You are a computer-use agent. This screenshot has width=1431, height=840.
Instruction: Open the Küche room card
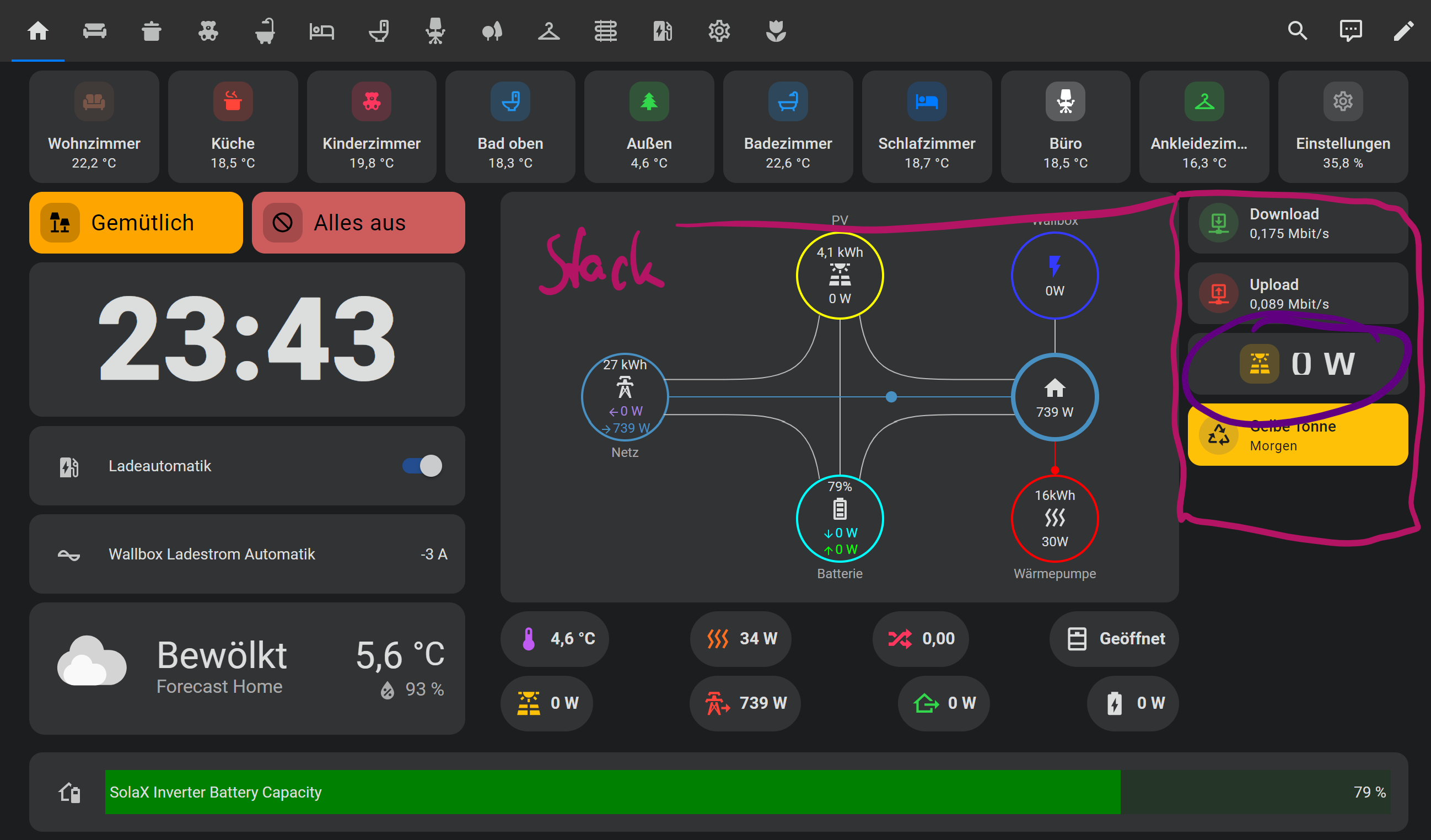click(233, 127)
